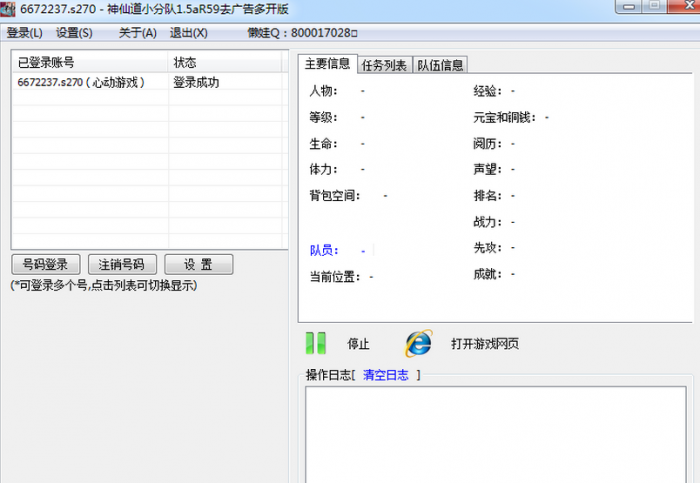Open the 关于(A) menu
Screen dimensions: 700x483
click(137, 32)
